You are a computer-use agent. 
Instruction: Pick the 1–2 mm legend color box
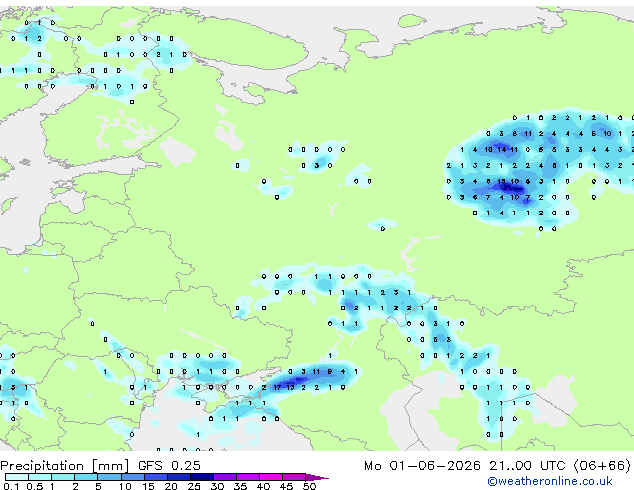pos(63,477)
